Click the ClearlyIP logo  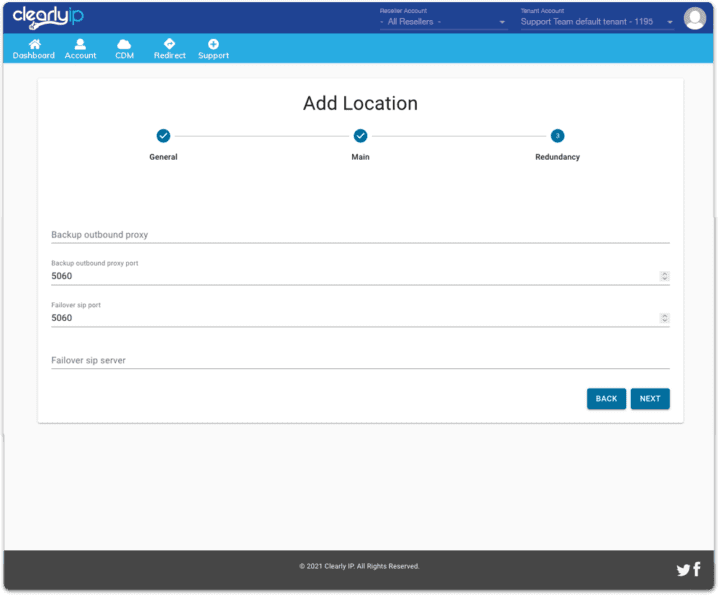point(48,17)
